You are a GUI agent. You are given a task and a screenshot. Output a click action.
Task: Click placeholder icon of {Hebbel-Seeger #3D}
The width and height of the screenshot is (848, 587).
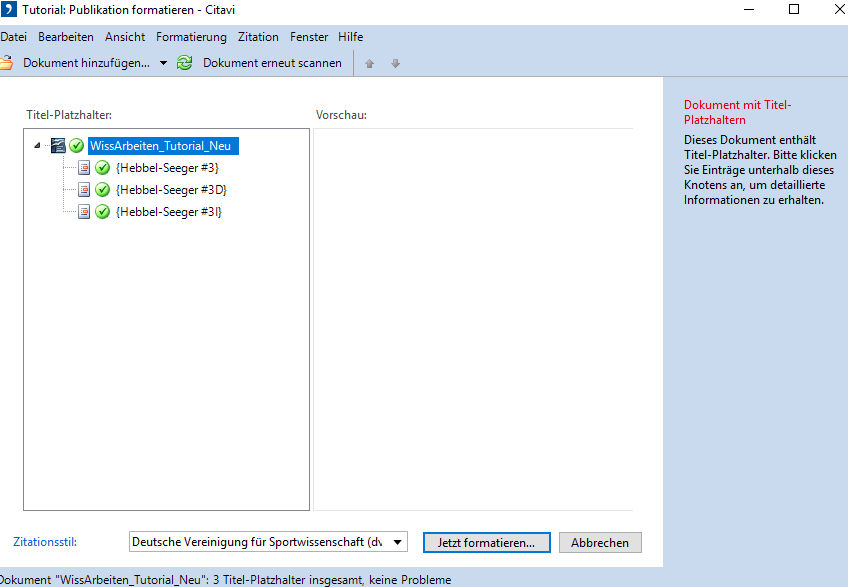tap(84, 190)
